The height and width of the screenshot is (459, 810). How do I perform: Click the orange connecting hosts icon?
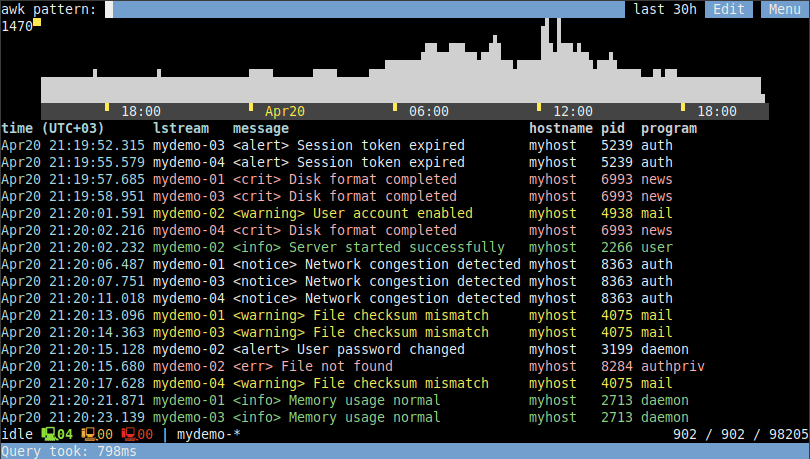pyautogui.click(x=88, y=435)
